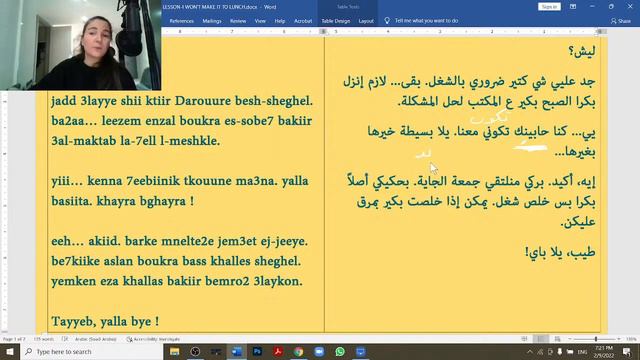Click text 'basiita. khayra bghayra !'
The width and height of the screenshot is (640, 360).
122,201
